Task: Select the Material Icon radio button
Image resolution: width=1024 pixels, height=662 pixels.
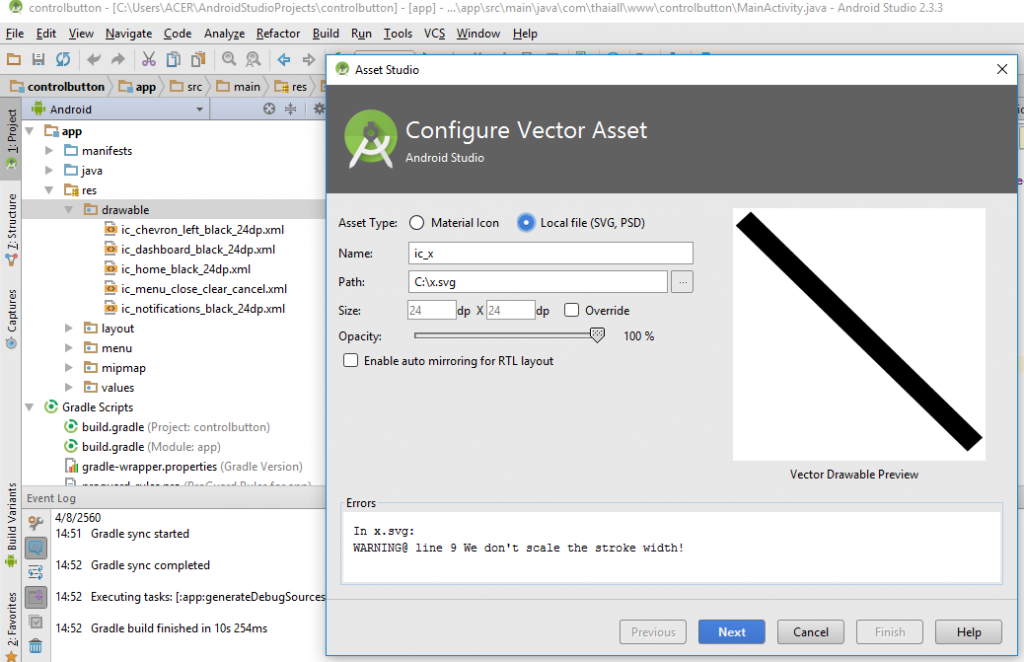Action: coord(417,223)
